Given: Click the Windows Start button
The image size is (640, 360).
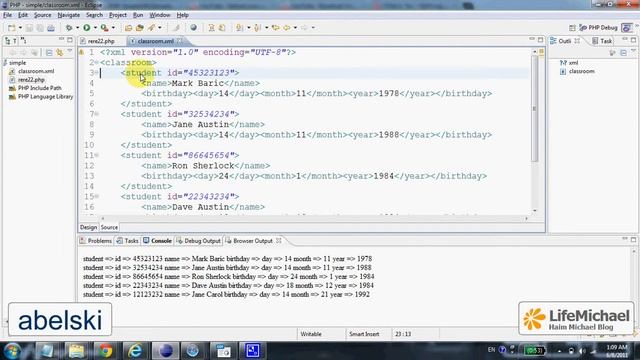Looking at the screenshot, I should click(12, 351).
